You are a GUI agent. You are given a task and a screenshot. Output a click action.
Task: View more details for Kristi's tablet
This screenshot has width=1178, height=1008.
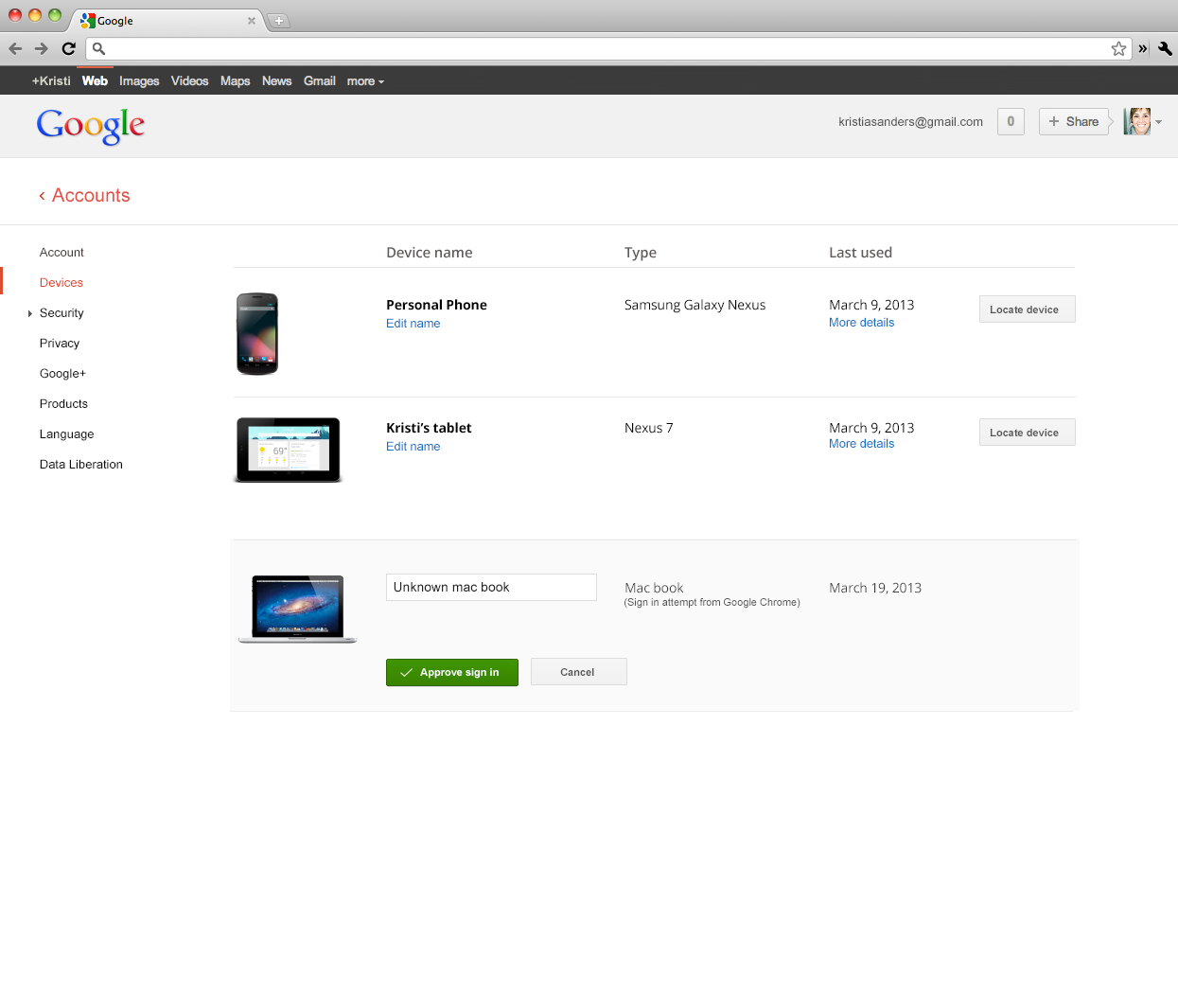coord(861,443)
